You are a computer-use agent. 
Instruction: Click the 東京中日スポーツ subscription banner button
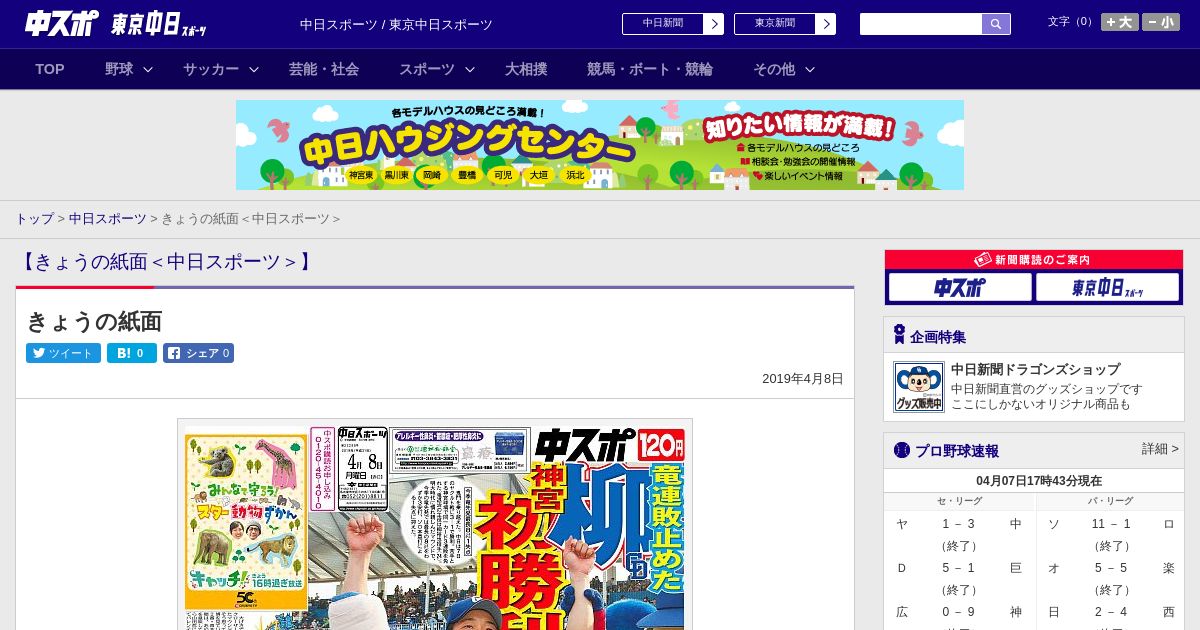coord(1108,287)
